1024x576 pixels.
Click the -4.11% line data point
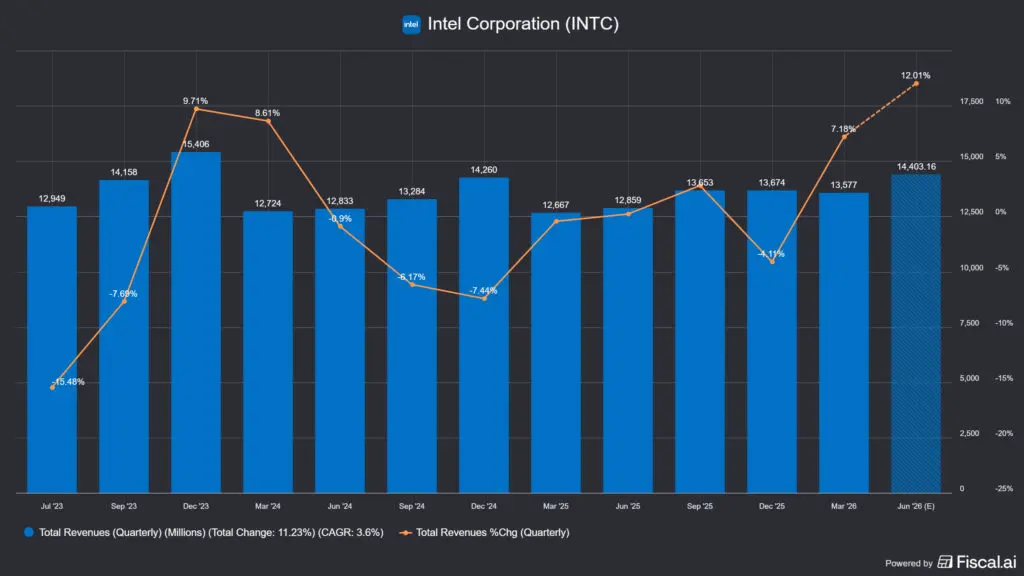(x=772, y=262)
